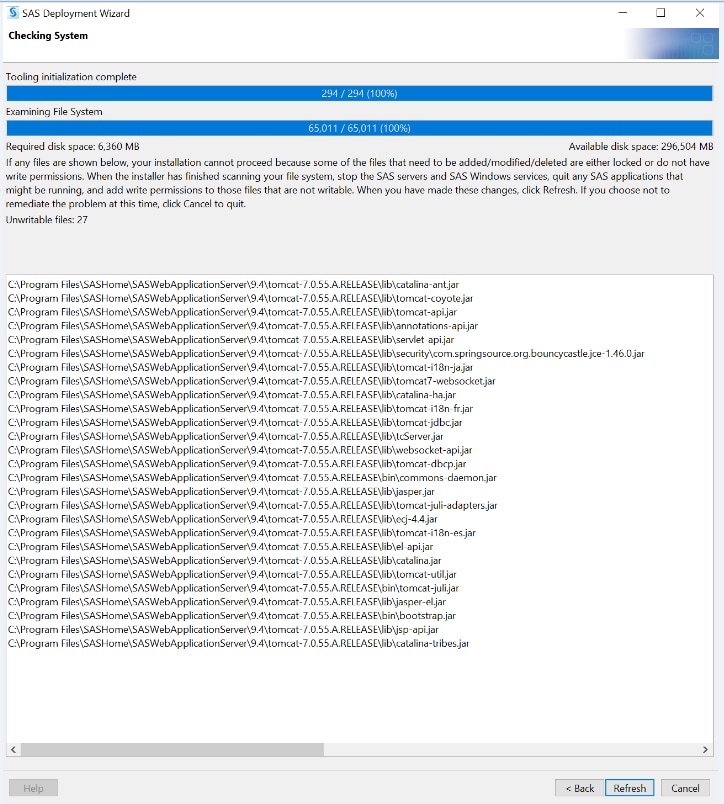
Task: Click left arrow of horizontal scrollbar
Action: [x=13, y=750]
